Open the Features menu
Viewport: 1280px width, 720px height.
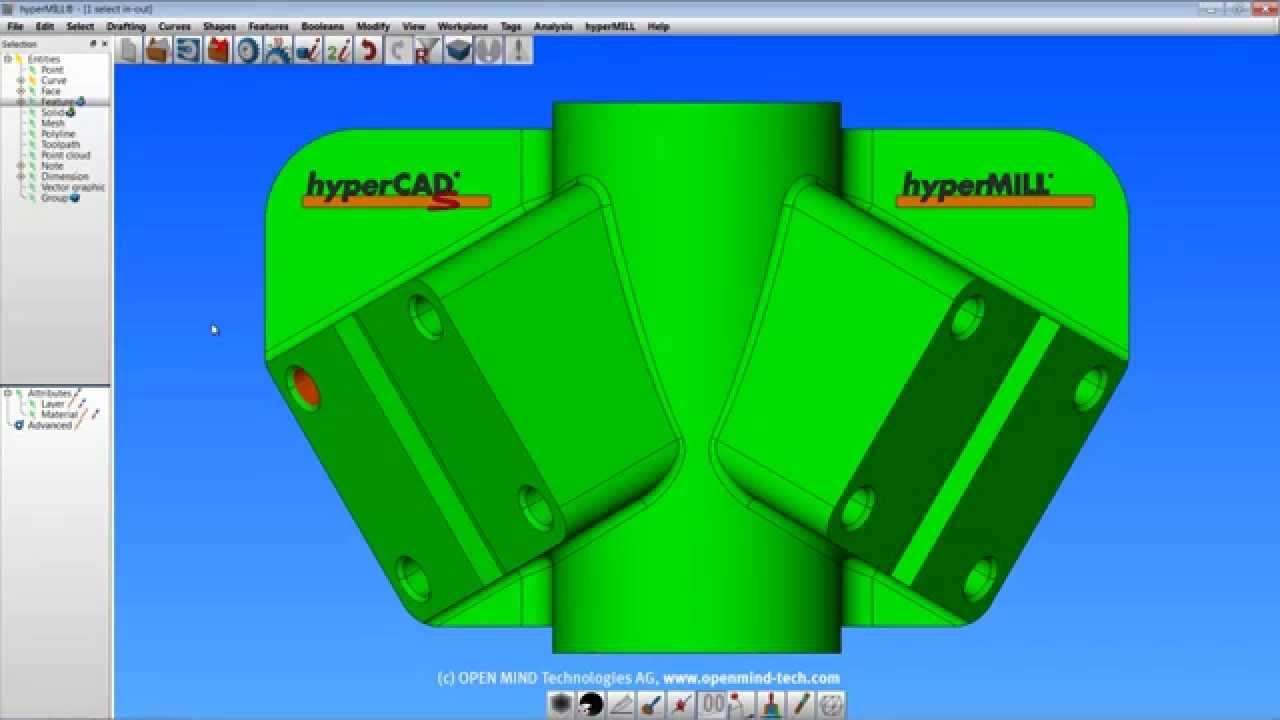268,27
